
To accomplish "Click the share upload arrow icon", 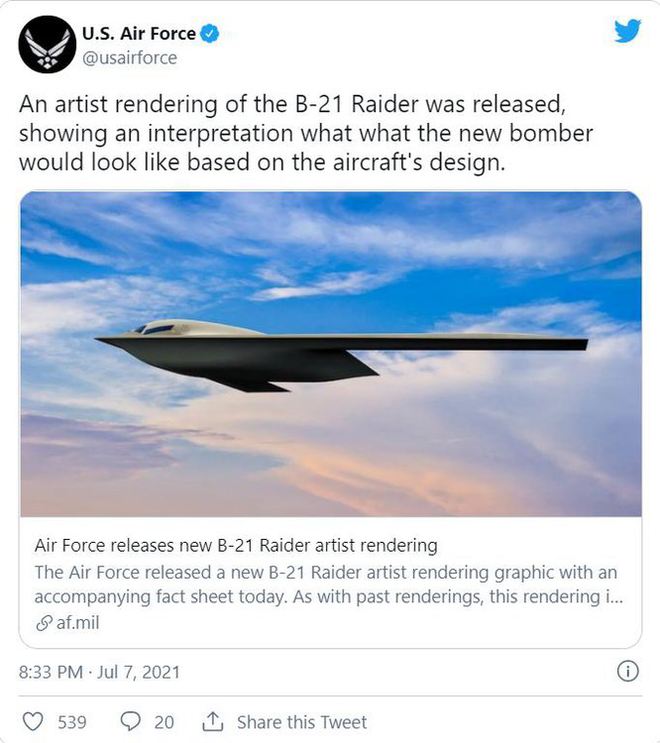I will (x=212, y=721).
